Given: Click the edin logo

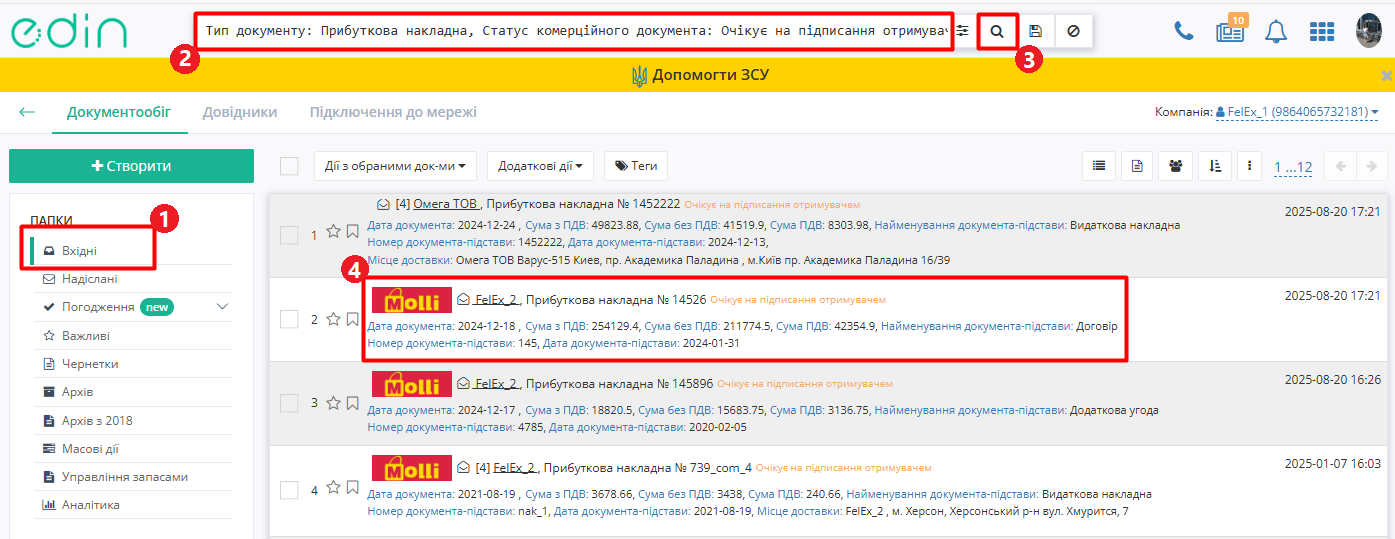Looking at the screenshot, I should [69, 32].
